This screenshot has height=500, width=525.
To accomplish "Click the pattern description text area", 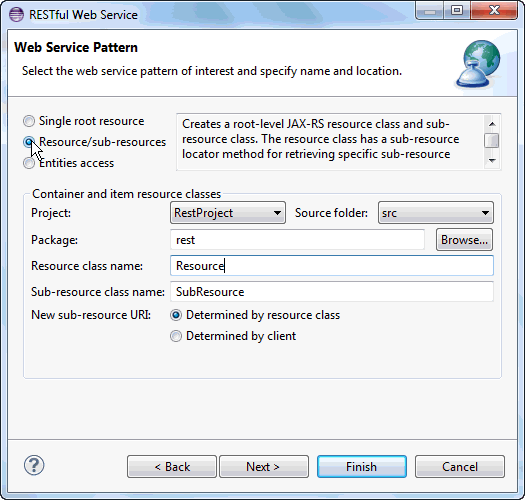I will (330, 142).
